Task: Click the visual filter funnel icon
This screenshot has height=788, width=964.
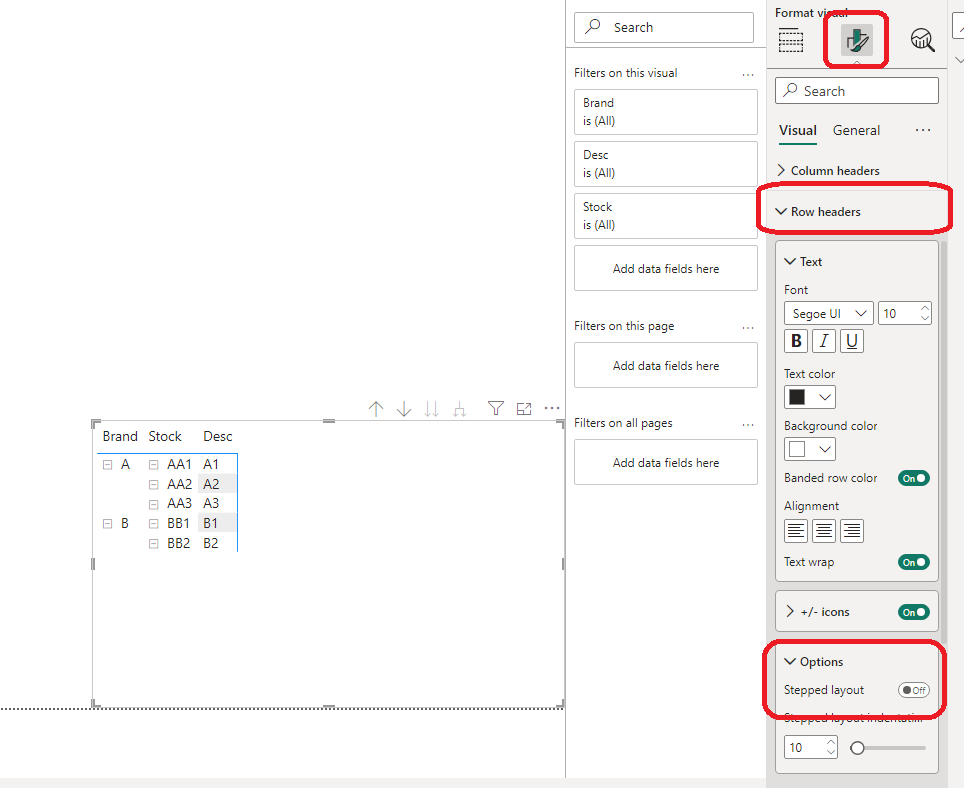Action: point(496,408)
